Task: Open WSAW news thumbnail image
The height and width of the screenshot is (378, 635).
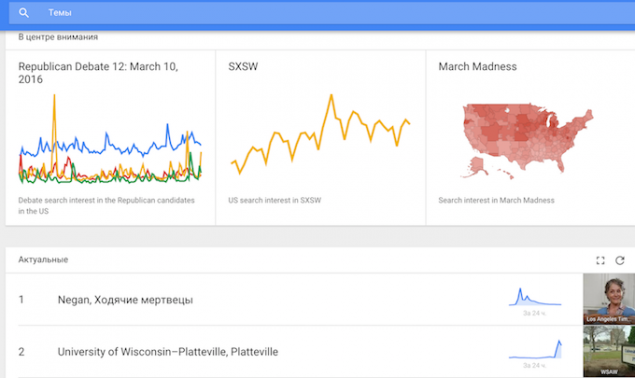Action: coord(609,351)
